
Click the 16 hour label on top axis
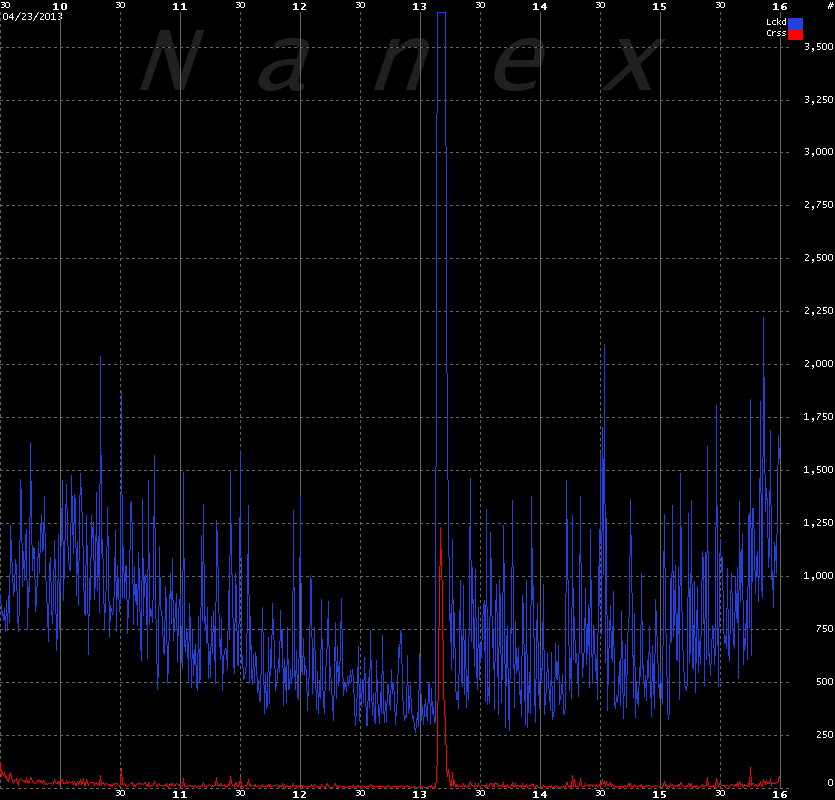pos(780,6)
